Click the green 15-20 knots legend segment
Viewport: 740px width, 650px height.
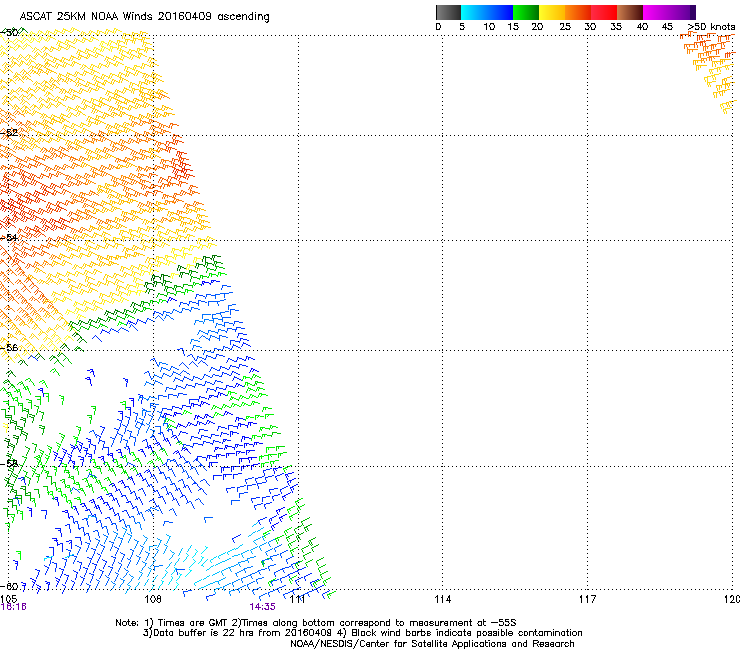(526, 12)
